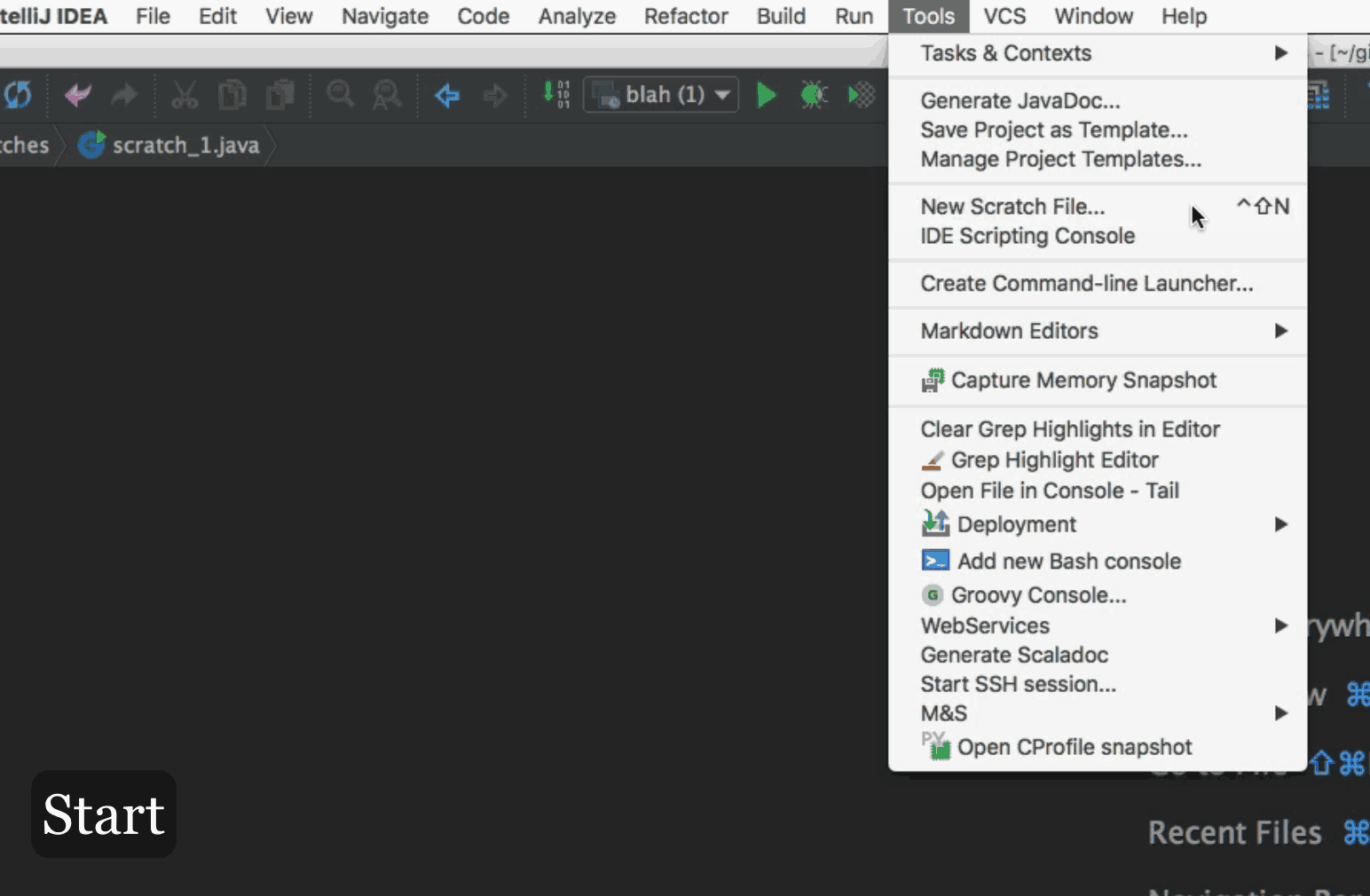Expand the Tasks & Contexts submenu
The height and width of the screenshot is (896, 1370).
[x=1006, y=53]
